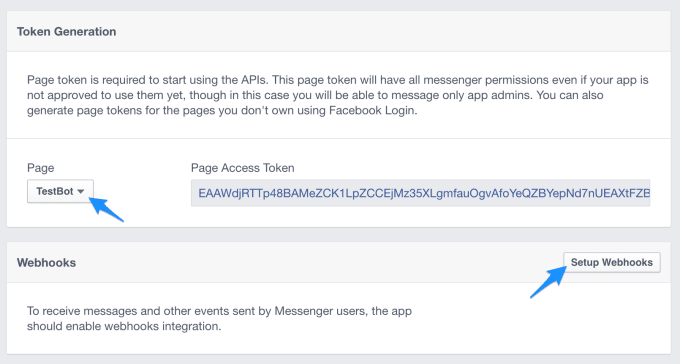Click the 'Page token is required' description text
Screen dimensions: 680x364
coord(337,95)
